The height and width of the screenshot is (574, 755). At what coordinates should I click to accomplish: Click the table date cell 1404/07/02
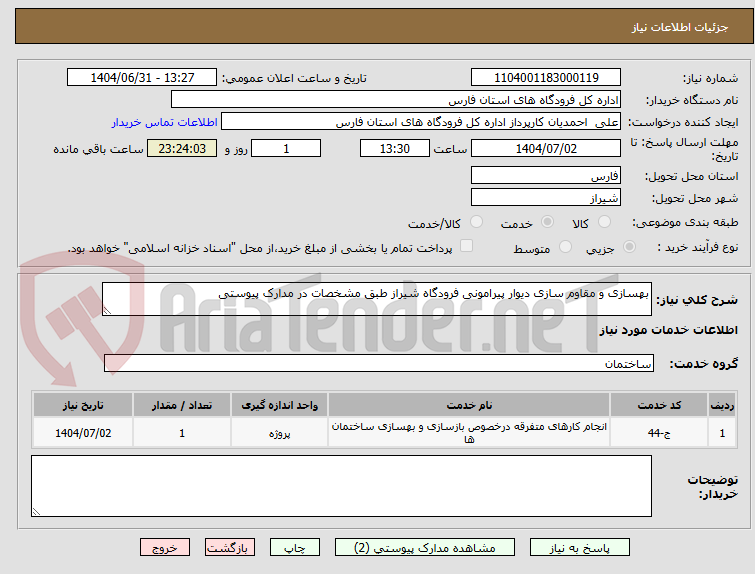coord(83,433)
